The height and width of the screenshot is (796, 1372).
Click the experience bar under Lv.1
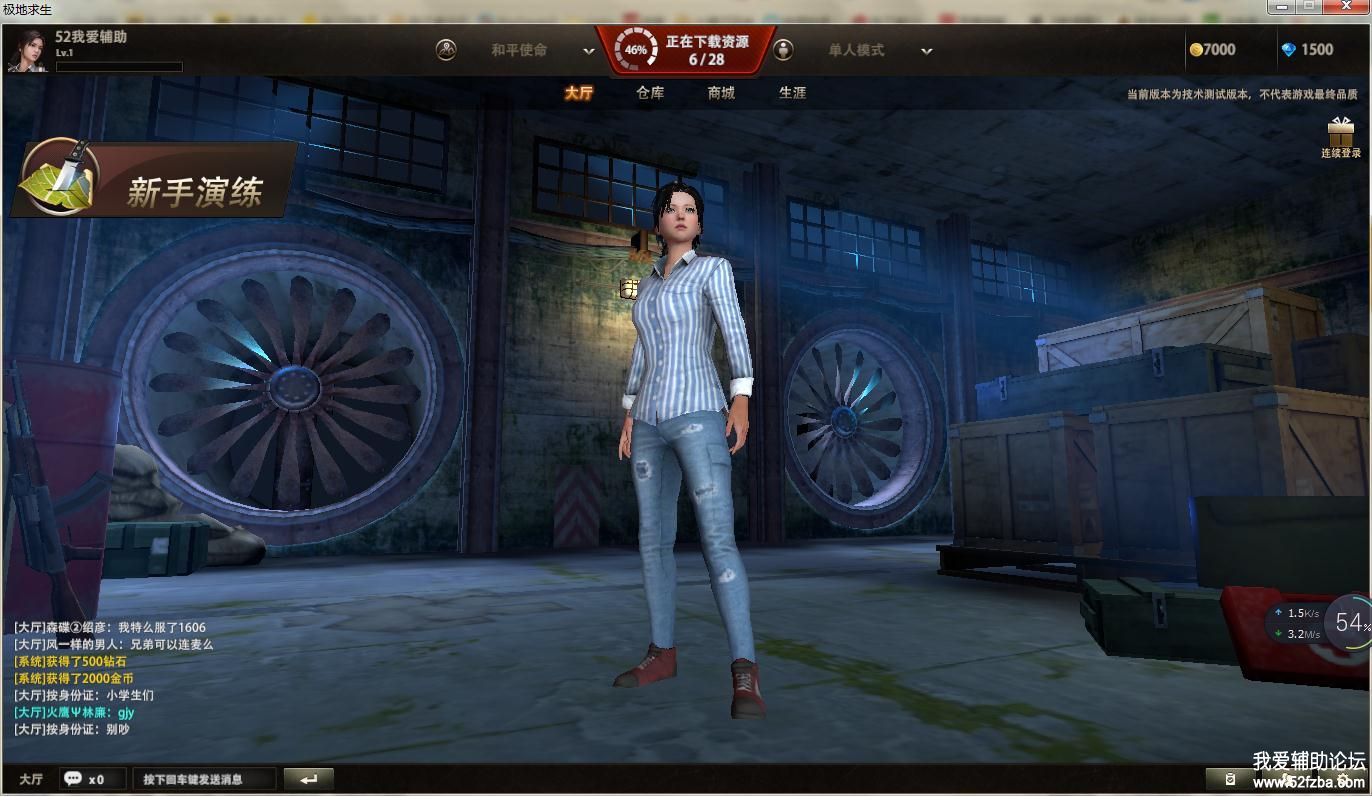pos(119,67)
